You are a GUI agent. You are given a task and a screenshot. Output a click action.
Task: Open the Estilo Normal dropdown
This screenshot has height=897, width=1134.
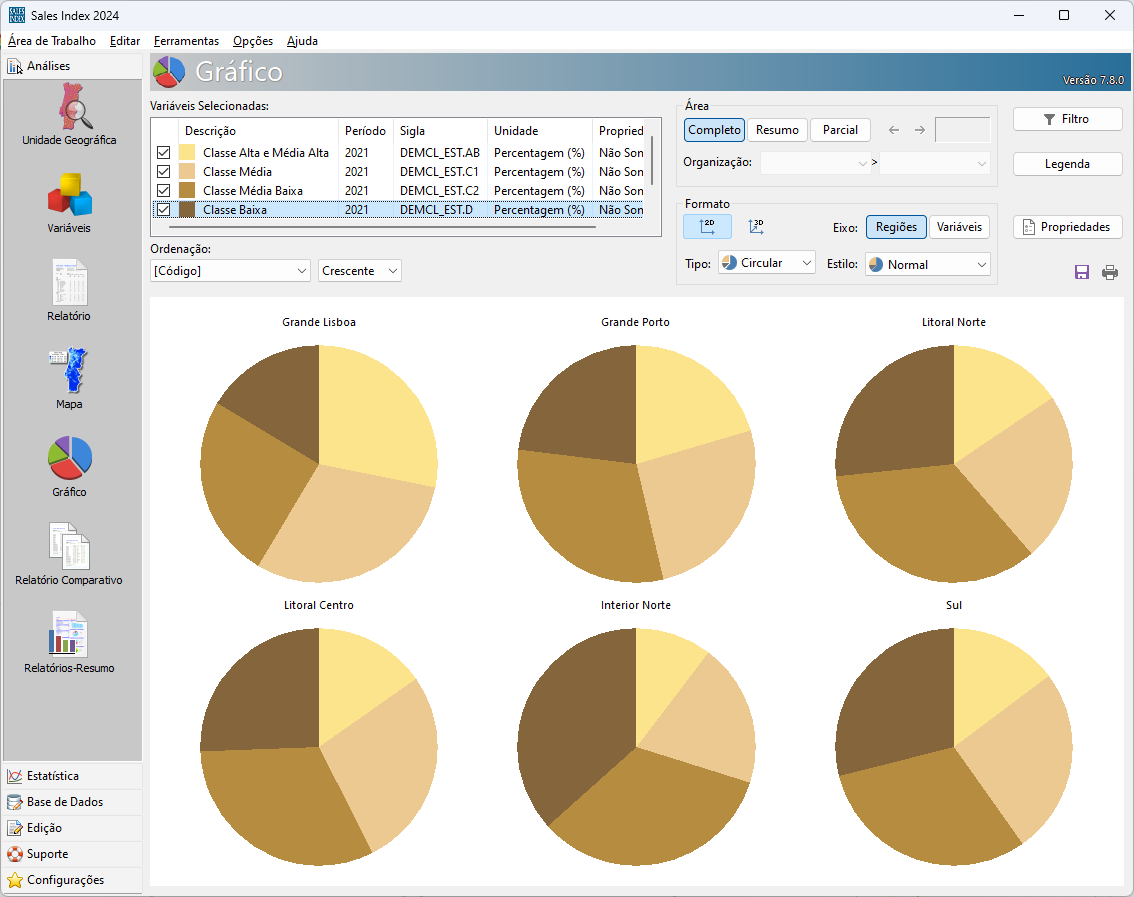coord(927,265)
